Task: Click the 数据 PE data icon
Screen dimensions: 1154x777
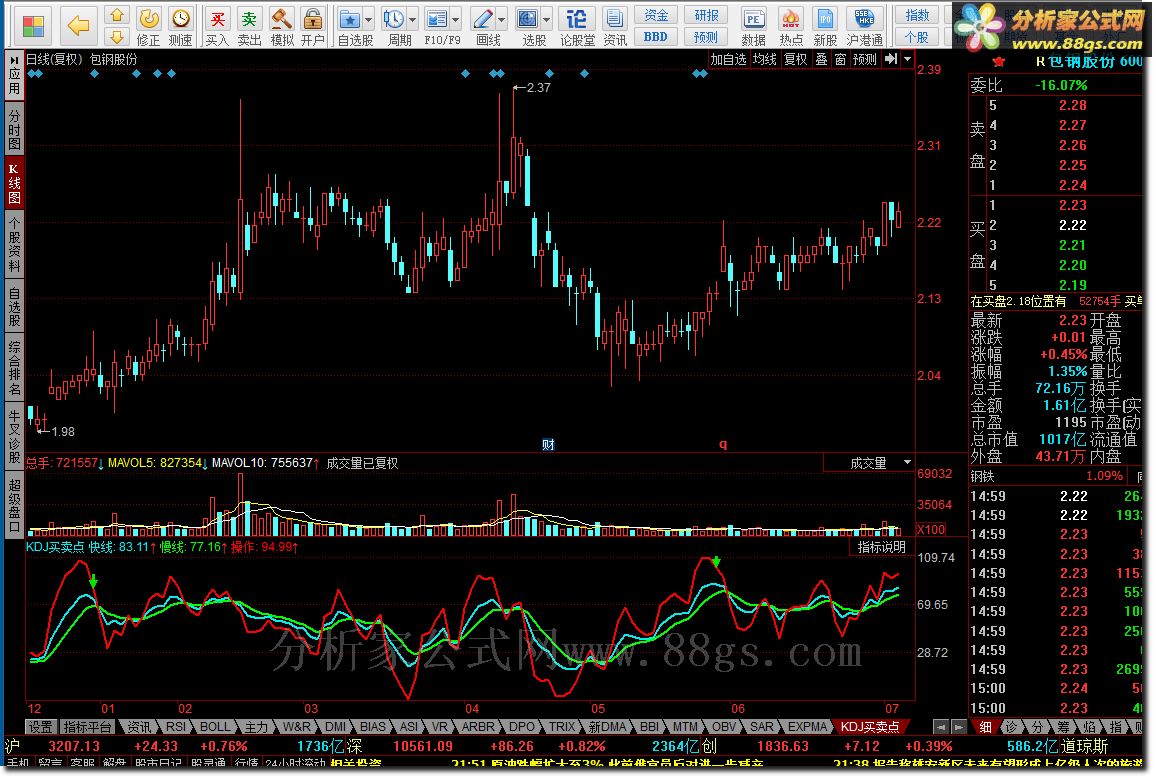Action: (x=753, y=26)
